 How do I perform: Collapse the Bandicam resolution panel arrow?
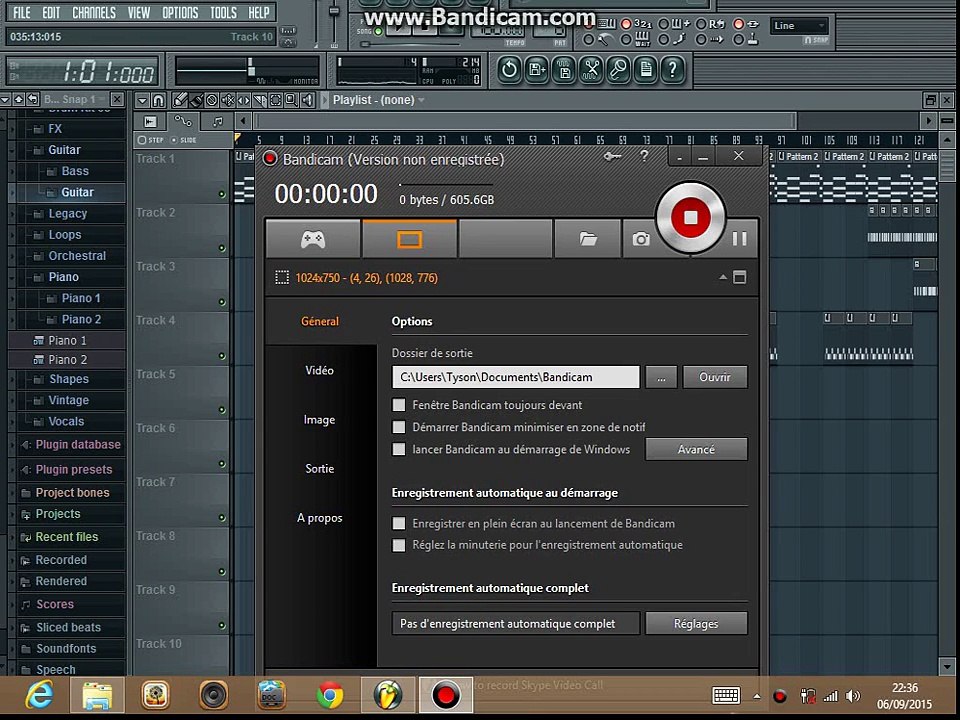coord(722,277)
